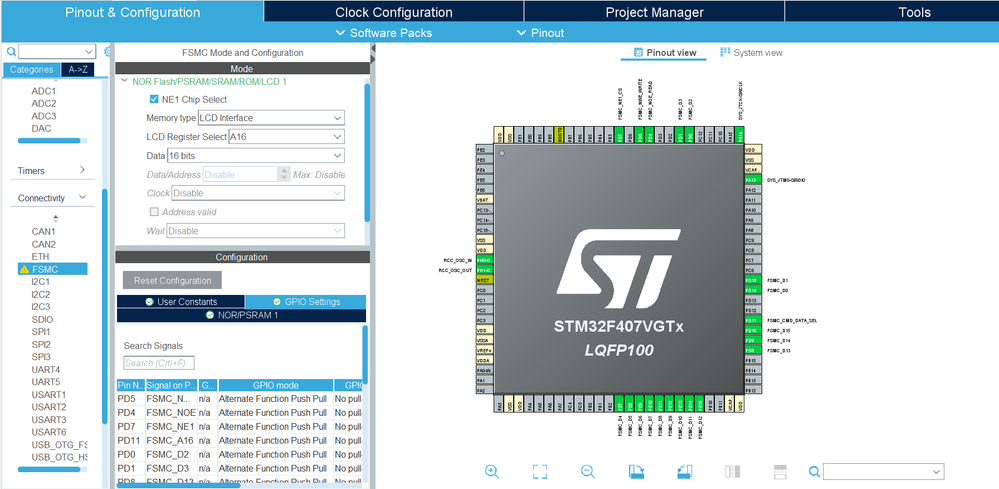
Task: Click Data/Address stepper arrows
Action: (x=284, y=174)
